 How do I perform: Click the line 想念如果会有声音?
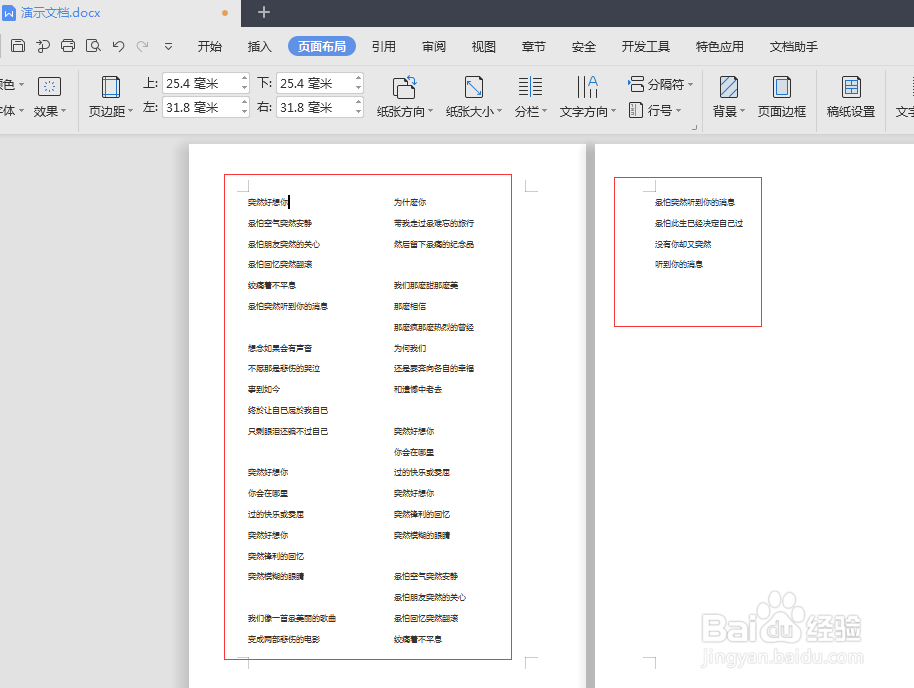[x=280, y=348]
